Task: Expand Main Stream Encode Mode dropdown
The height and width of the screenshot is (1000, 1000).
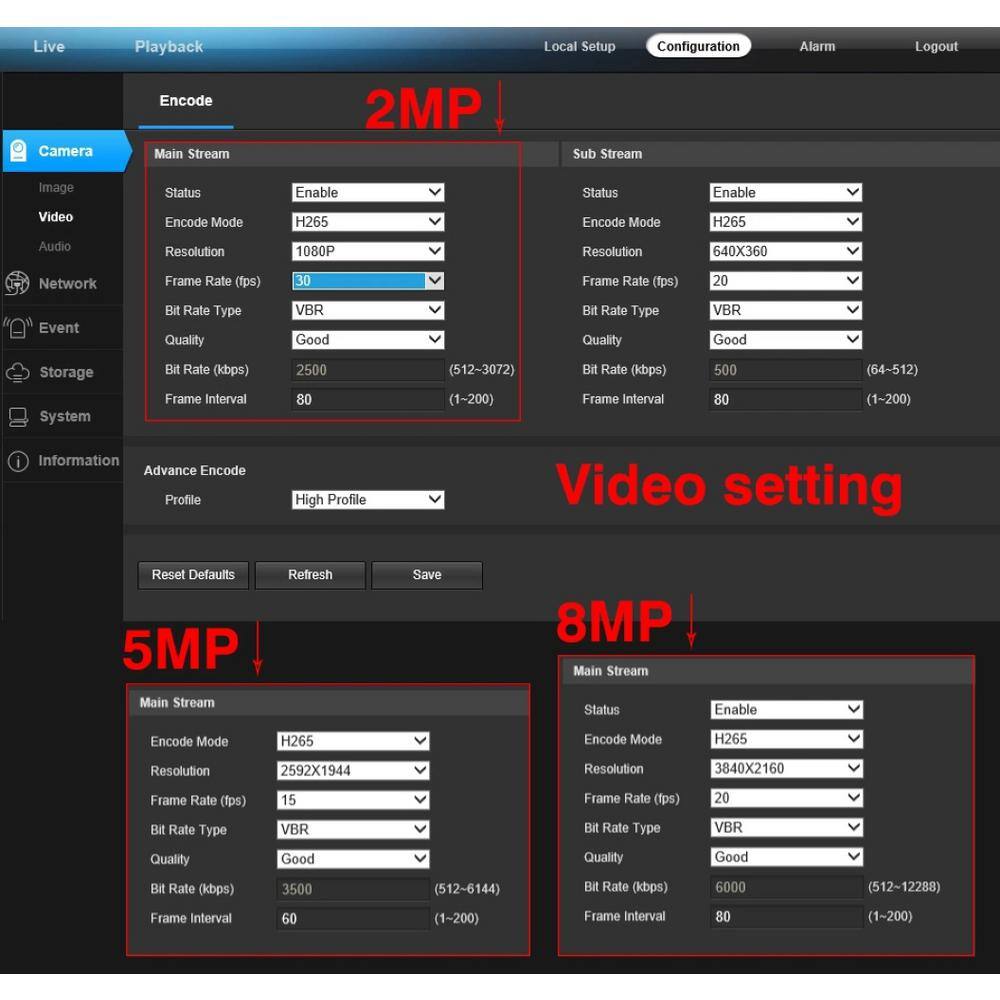Action: (x=368, y=222)
